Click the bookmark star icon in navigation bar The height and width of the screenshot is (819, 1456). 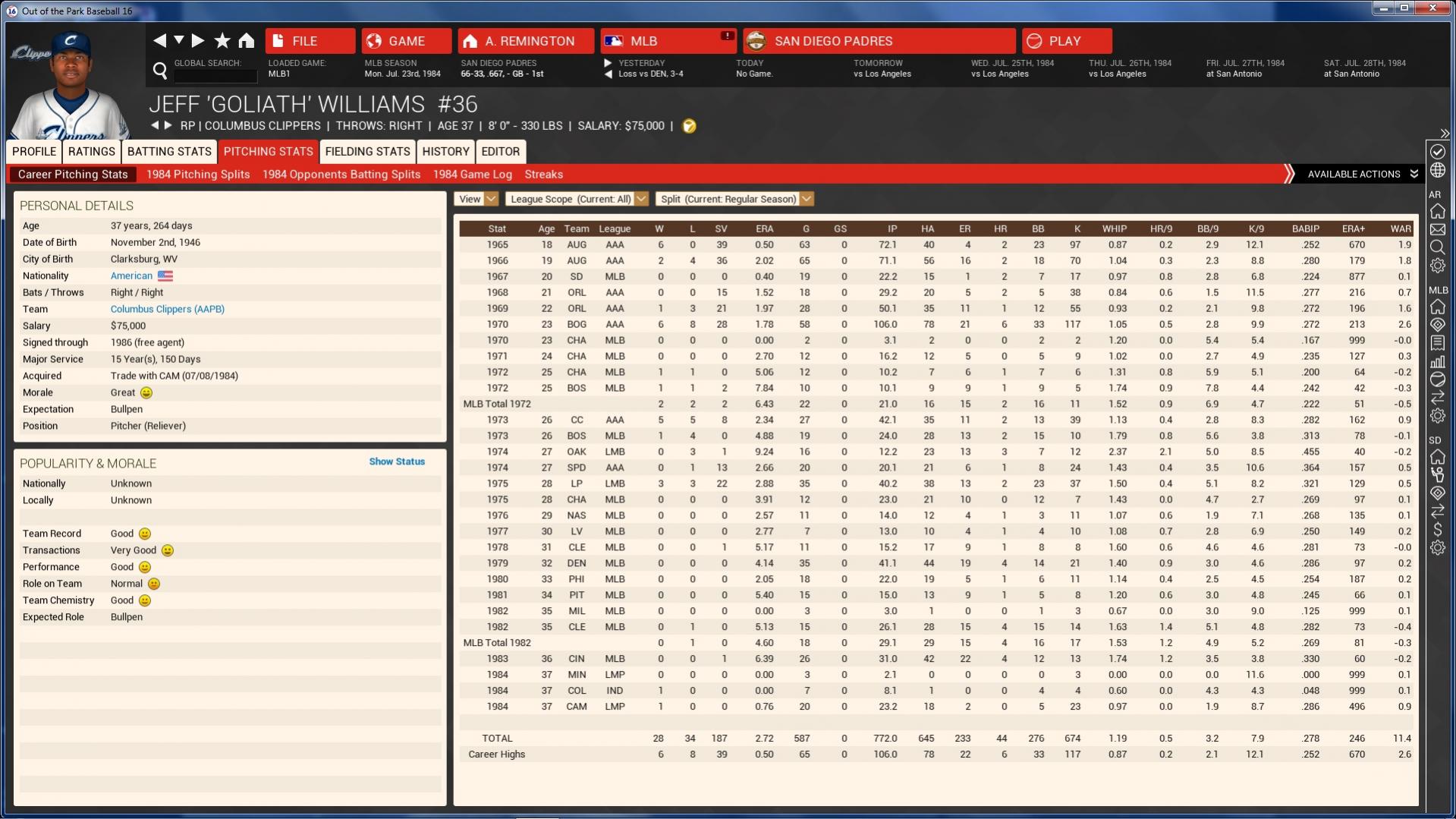222,41
